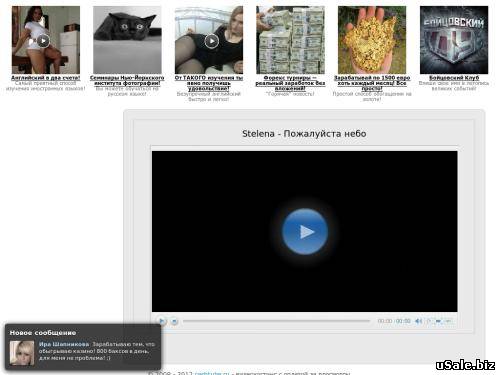Click the fullscreen icon at player controls' right end

point(449,321)
